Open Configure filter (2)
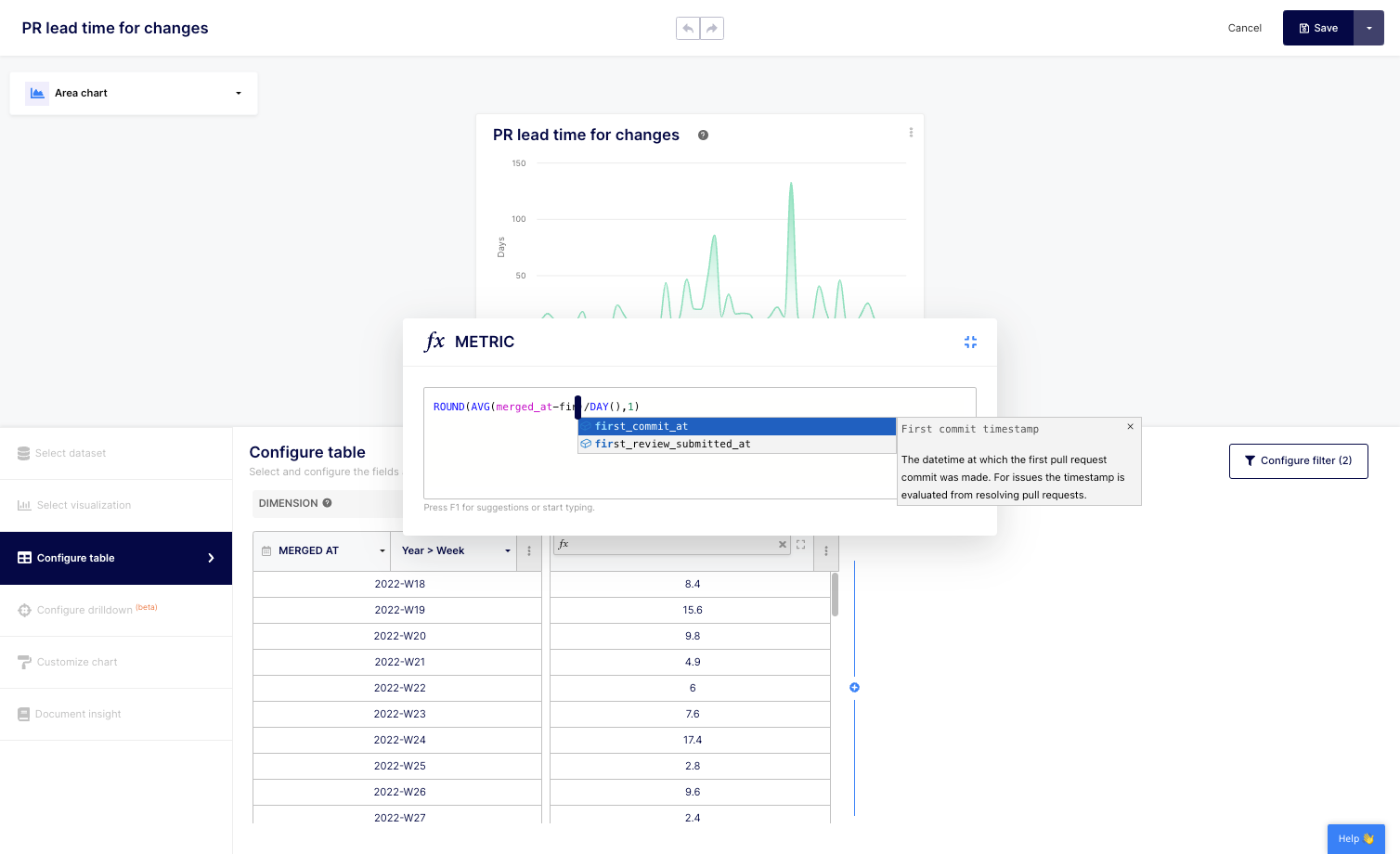Screen dimensions: 1400x854 pyautogui.click(x=1298, y=460)
